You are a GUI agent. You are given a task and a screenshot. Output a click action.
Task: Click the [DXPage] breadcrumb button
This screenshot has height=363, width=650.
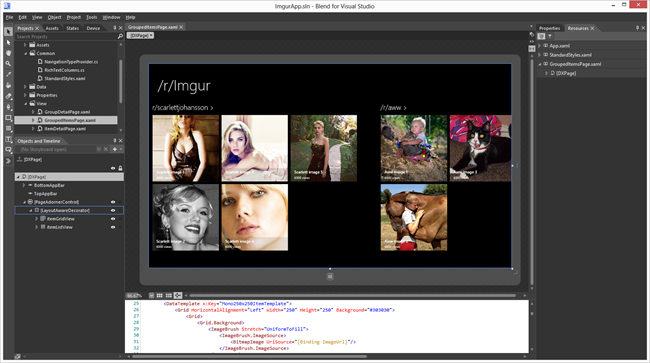click(140, 36)
